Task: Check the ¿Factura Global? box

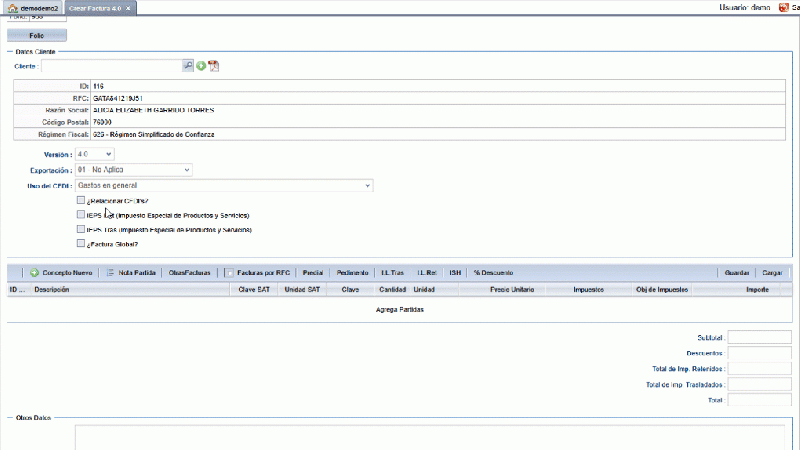Action: [81, 243]
